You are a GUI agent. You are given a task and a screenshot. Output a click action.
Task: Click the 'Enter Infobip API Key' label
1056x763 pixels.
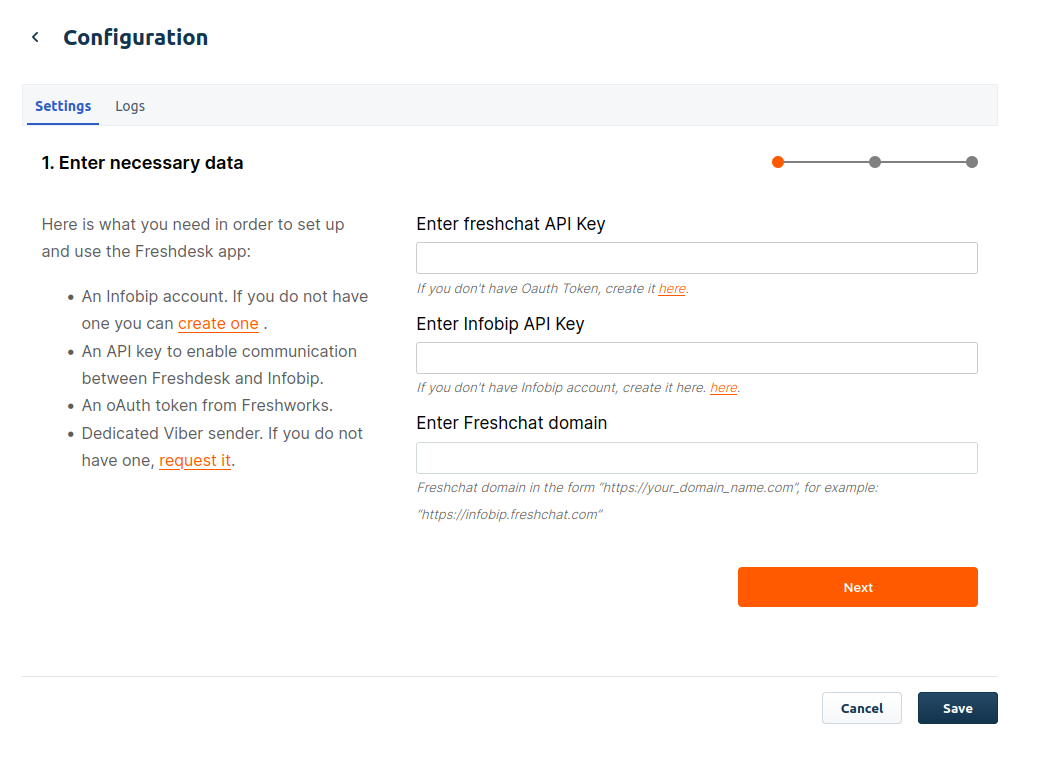pos(500,324)
